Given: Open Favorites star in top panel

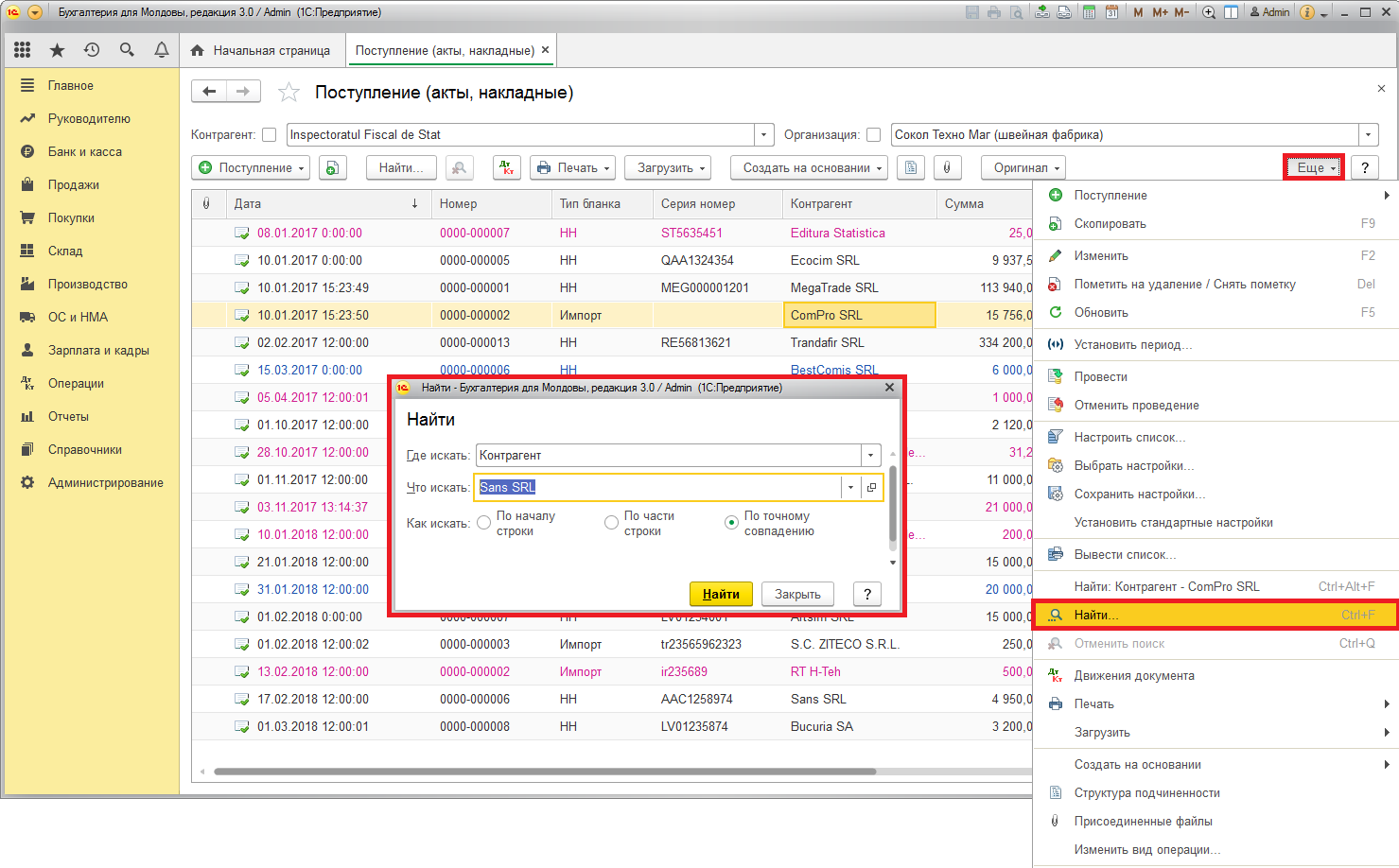Looking at the screenshot, I should tap(57, 50).
